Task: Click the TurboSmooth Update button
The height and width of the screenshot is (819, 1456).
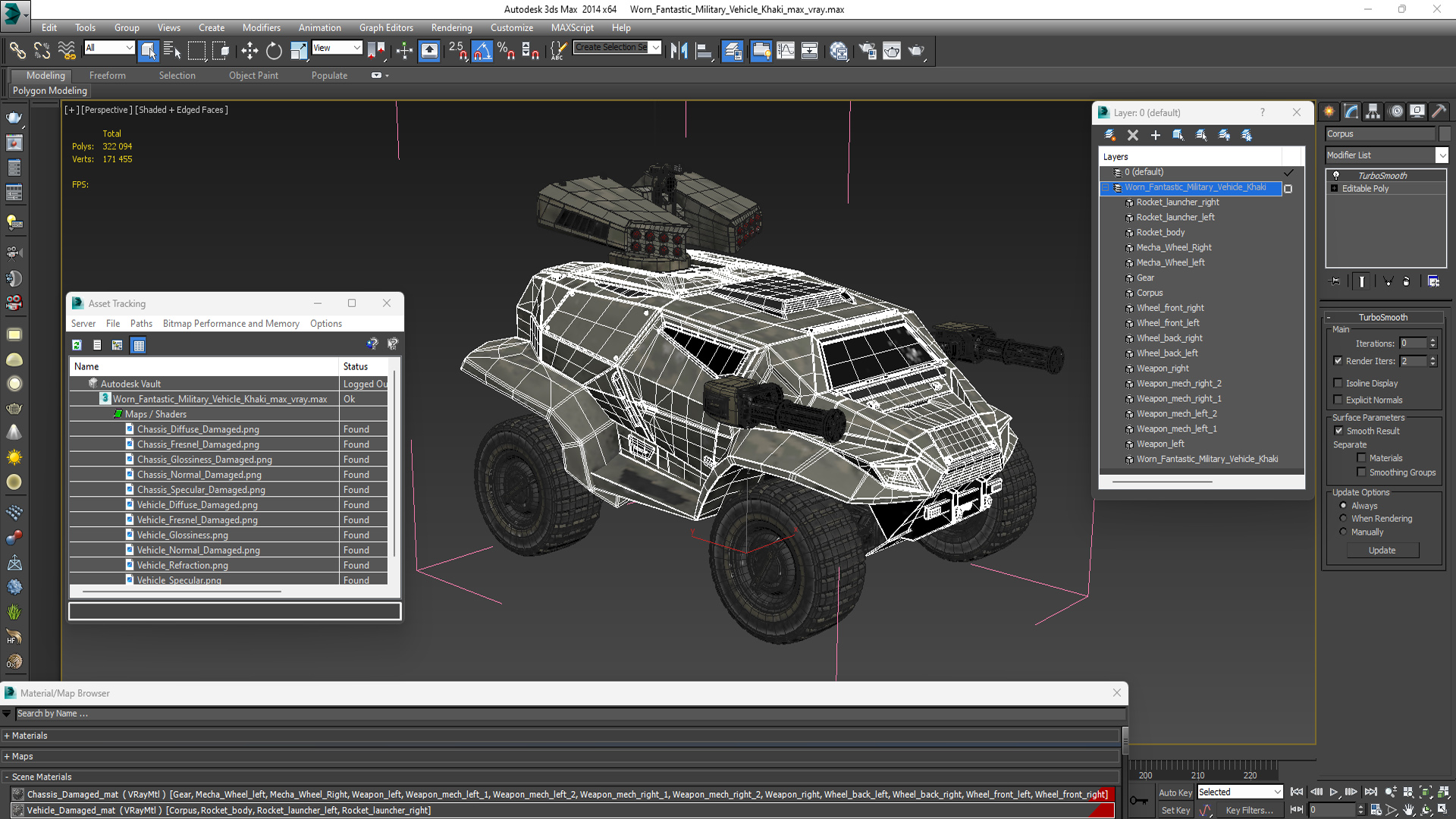Action: coord(1382,551)
